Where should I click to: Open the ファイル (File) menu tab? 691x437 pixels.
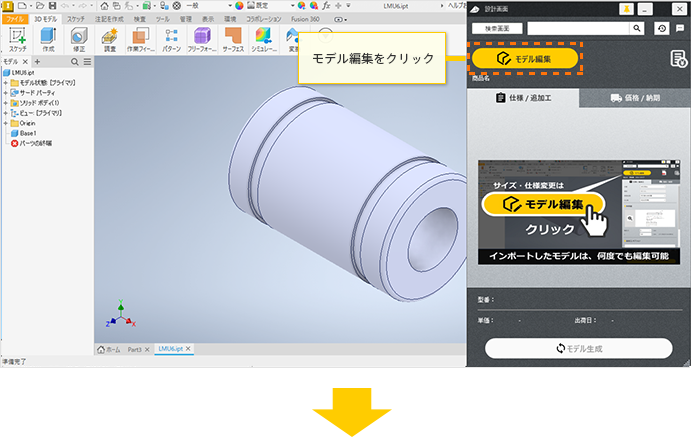click(x=15, y=19)
